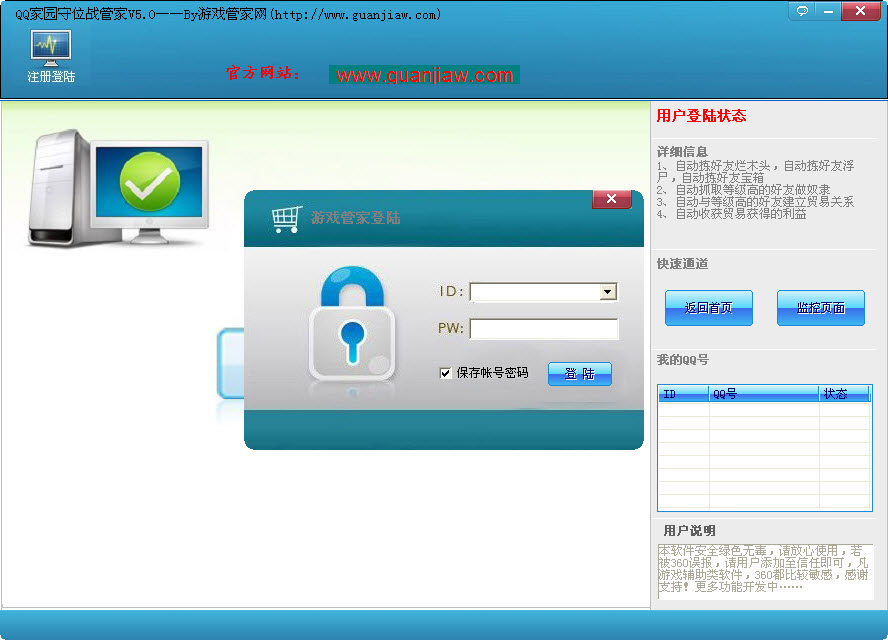This screenshot has width=888, height=640.
Task: Focus the ID combo box field
Action: [543, 292]
